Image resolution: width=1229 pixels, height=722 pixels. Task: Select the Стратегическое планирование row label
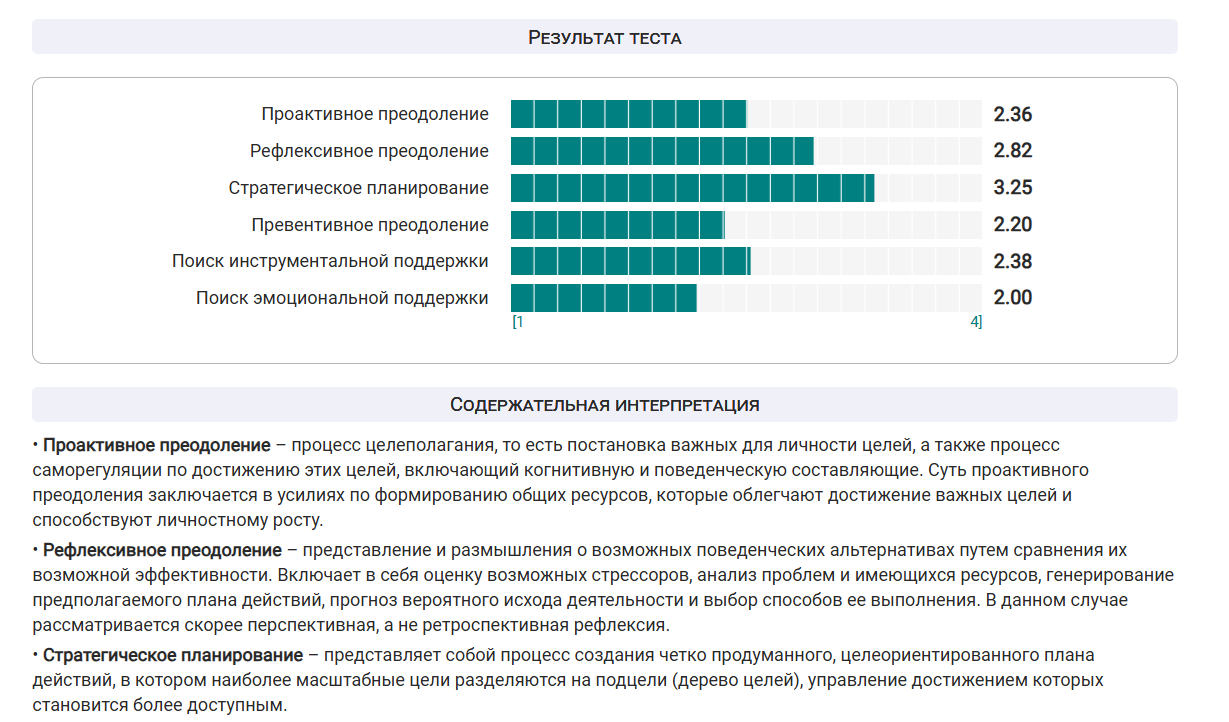click(x=362, y=187)
